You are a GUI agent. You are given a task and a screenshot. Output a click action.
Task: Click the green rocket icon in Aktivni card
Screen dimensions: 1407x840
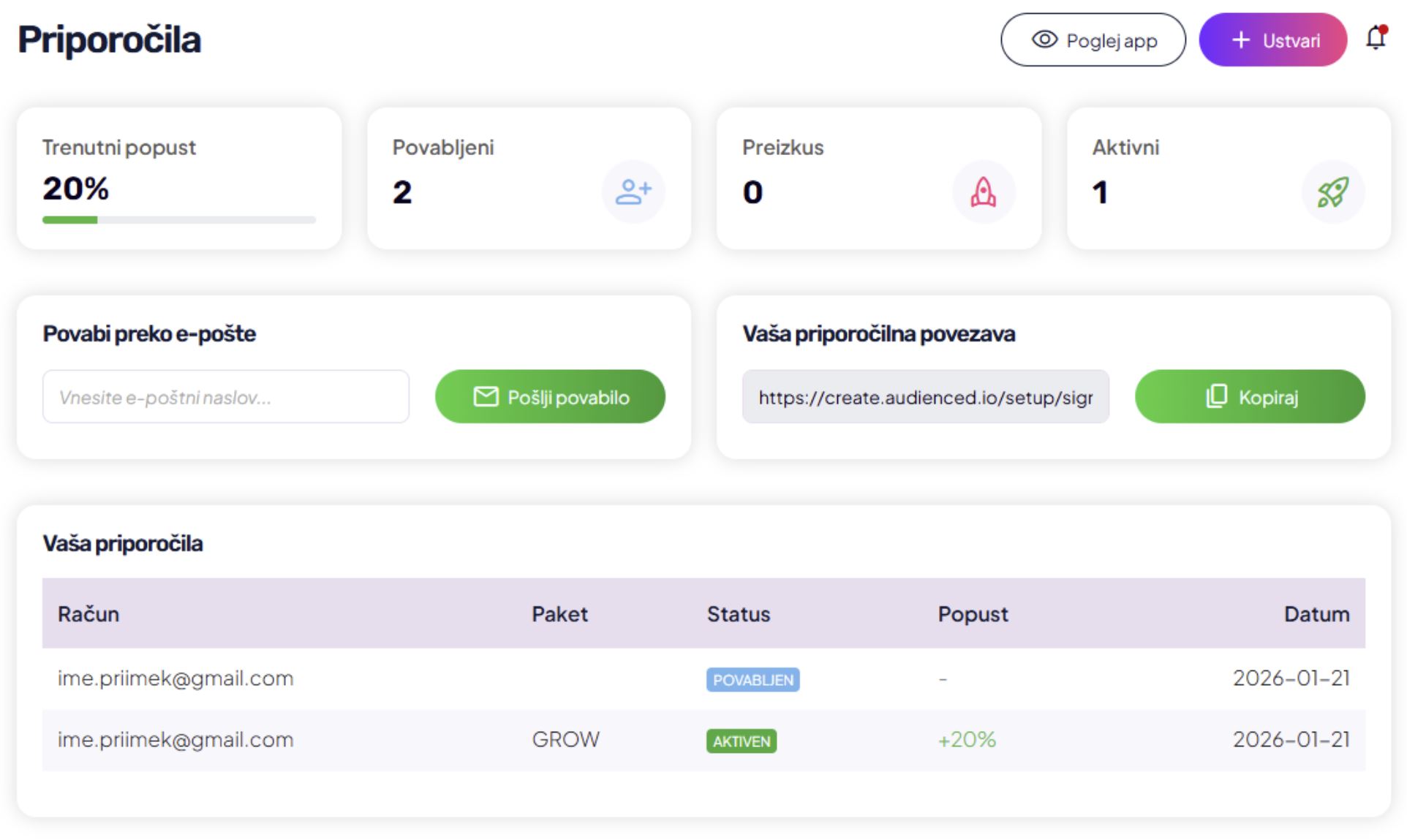click(x=1332, y=192)
